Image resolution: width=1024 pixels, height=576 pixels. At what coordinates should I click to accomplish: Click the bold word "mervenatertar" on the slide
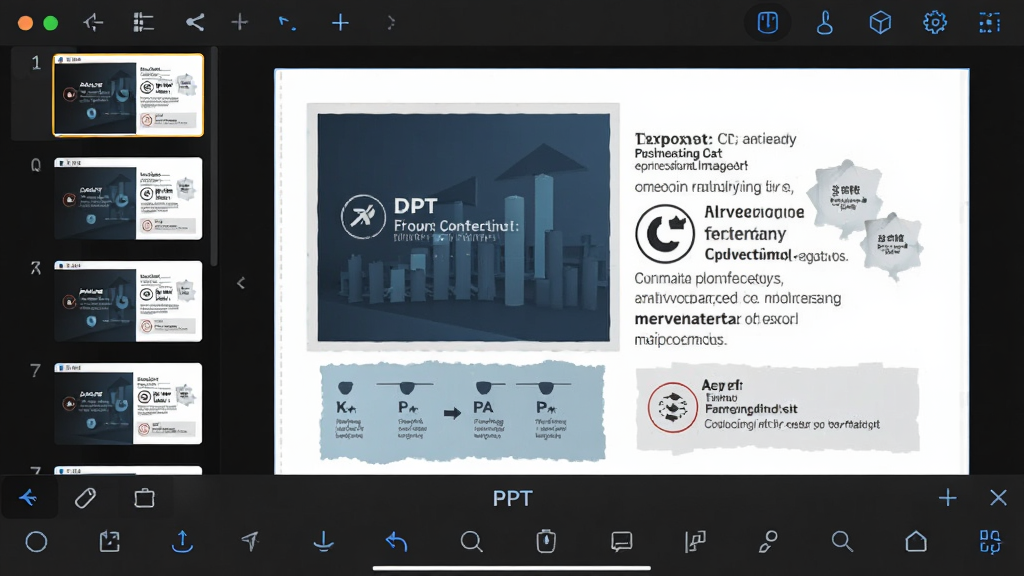[688, 319]
